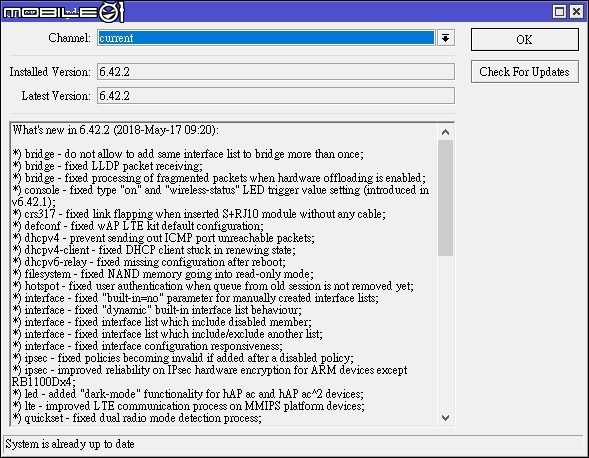Click Check For Updates button
This screenshot has height=458, width=589.
click(x=524, y=72)
